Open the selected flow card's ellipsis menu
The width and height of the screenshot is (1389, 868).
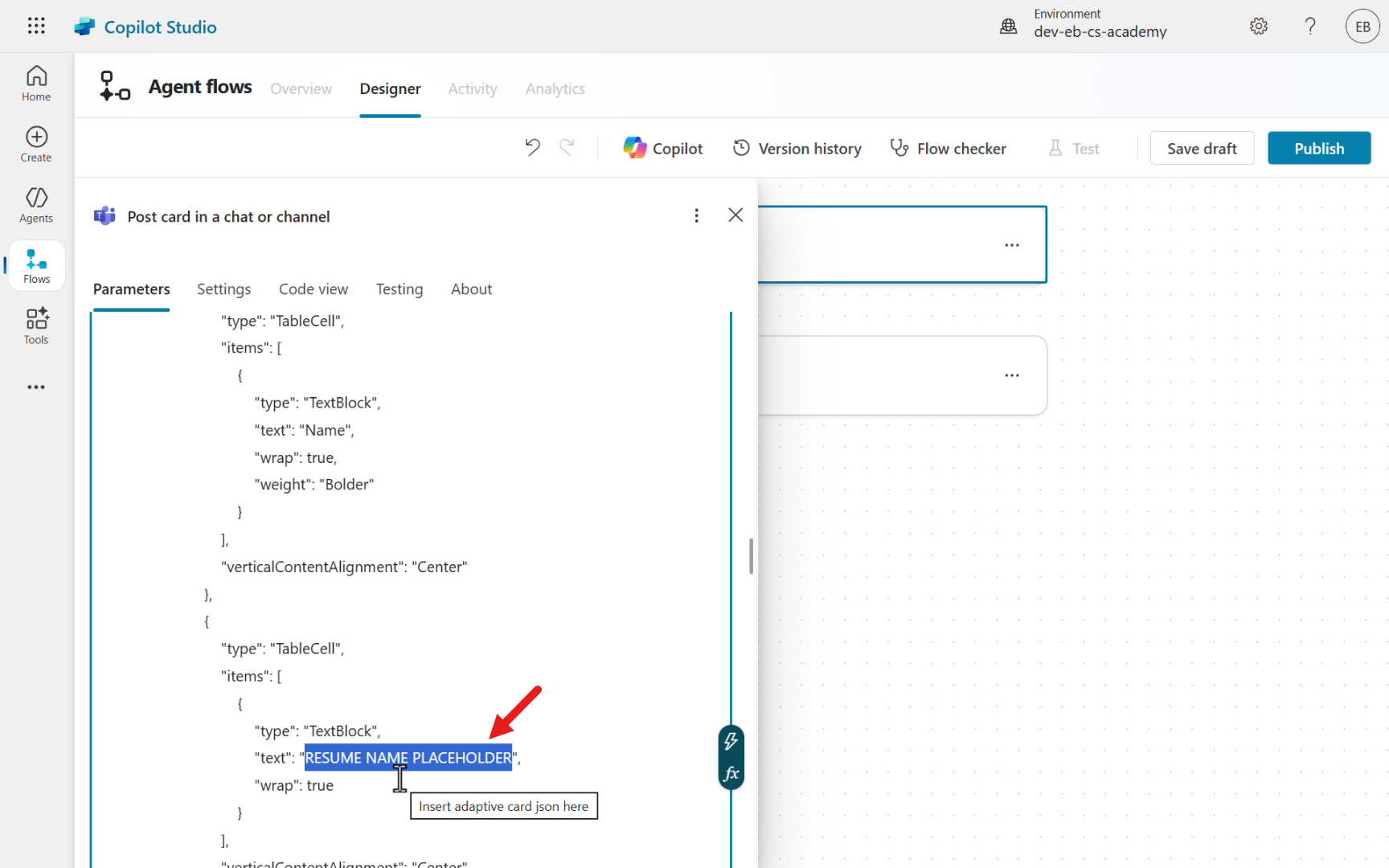pyautogui.click(x=1011, y=245)
